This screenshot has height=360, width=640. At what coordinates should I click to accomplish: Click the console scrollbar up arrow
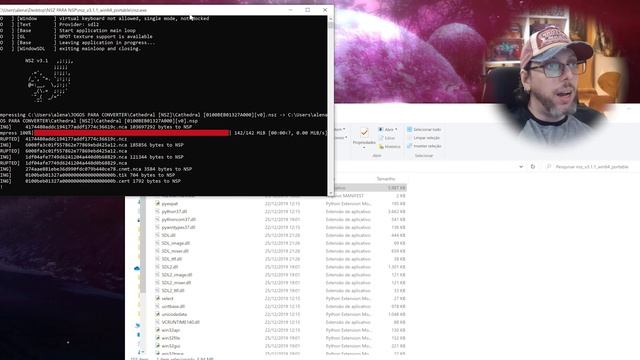coord(330,18)
